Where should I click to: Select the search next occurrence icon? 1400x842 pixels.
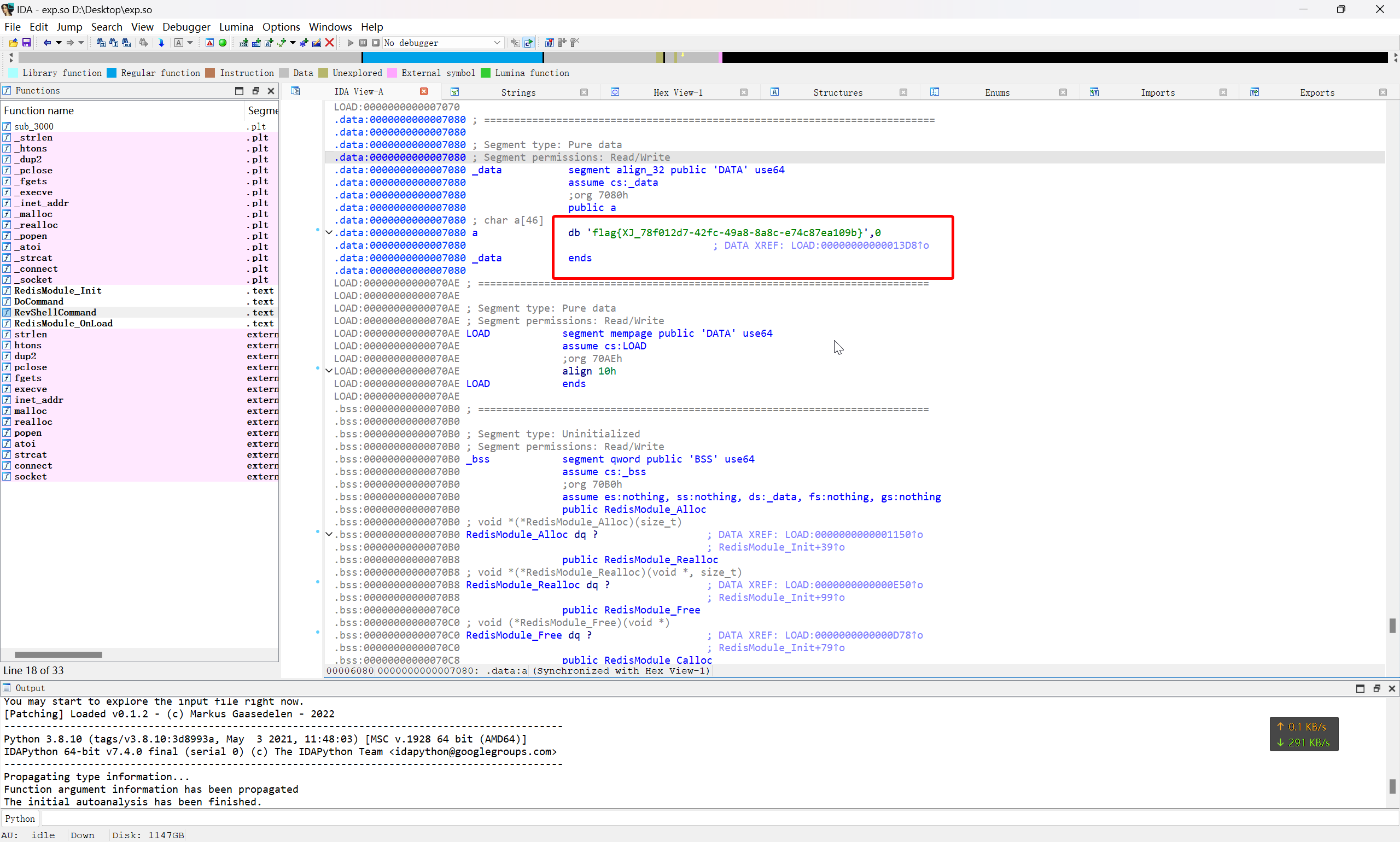tap(144, 43)
